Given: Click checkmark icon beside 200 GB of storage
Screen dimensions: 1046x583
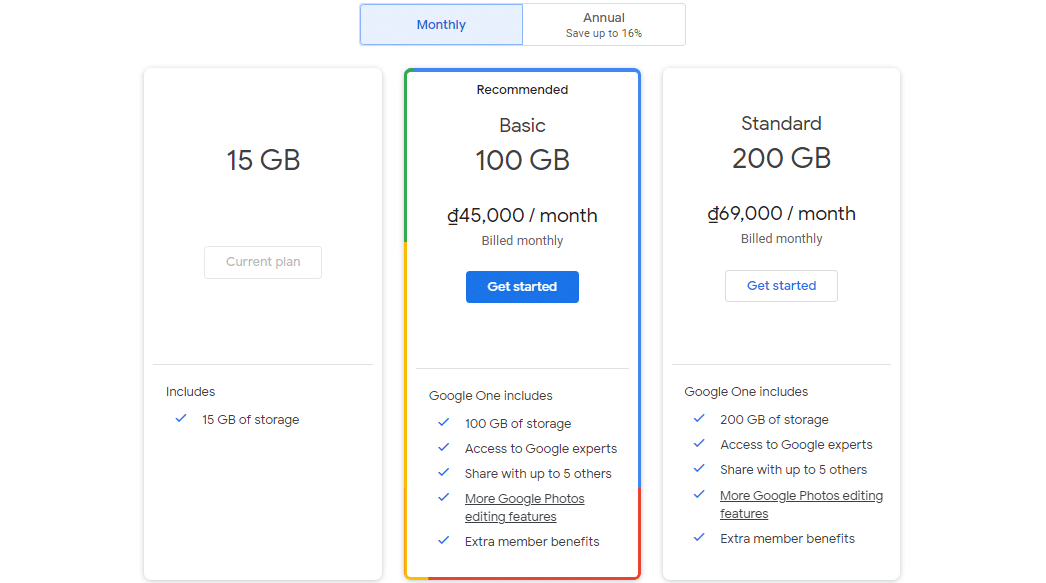Looking at the screenshot, I should (x=699, y=419).
